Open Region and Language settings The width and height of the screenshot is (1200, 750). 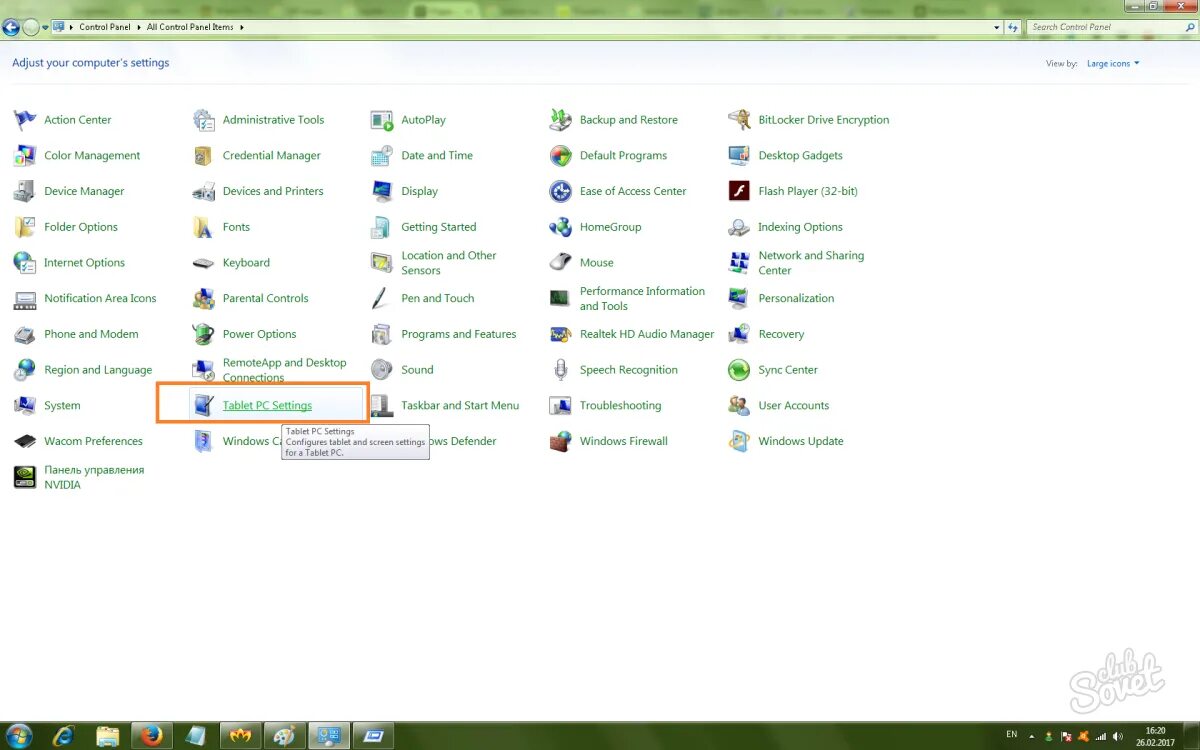click(x=98, y=370)
